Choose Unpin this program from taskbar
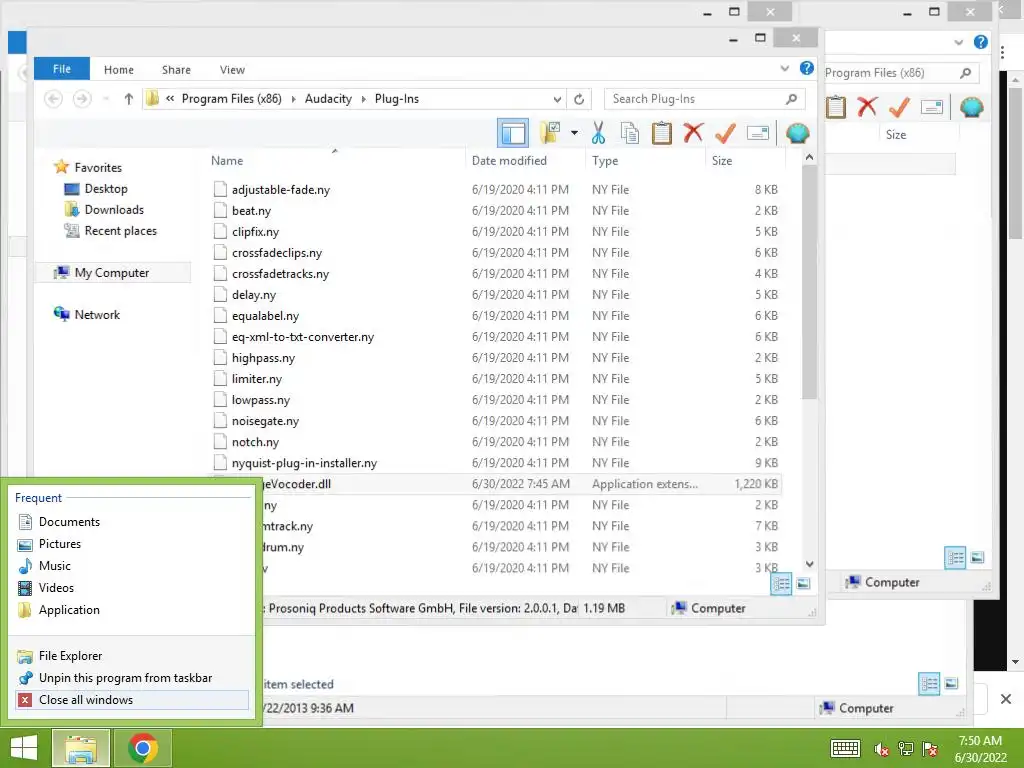Screen dimensions: 1024x768 [131, 678]
